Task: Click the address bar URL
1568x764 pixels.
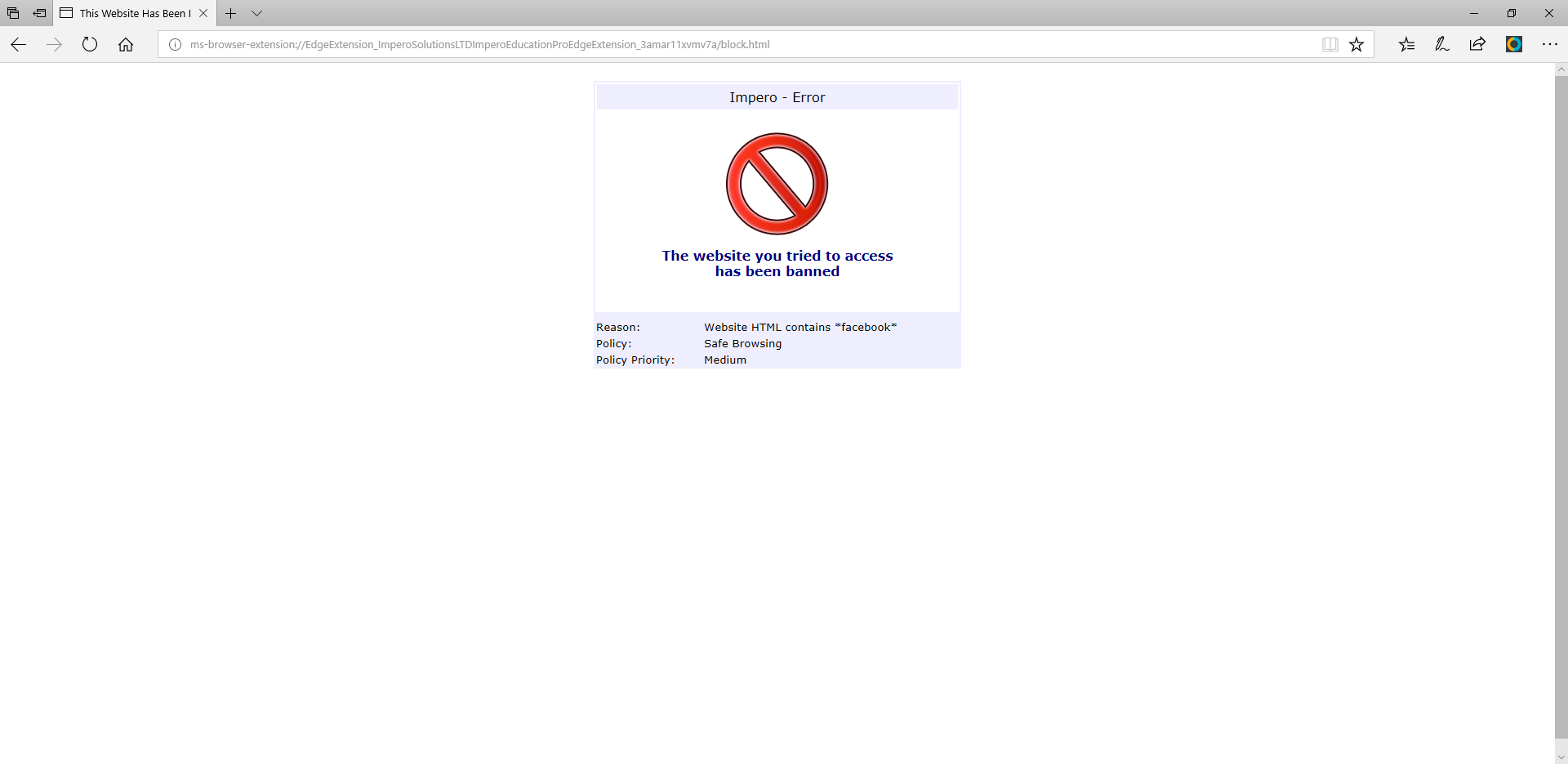Action: point(479,45)
